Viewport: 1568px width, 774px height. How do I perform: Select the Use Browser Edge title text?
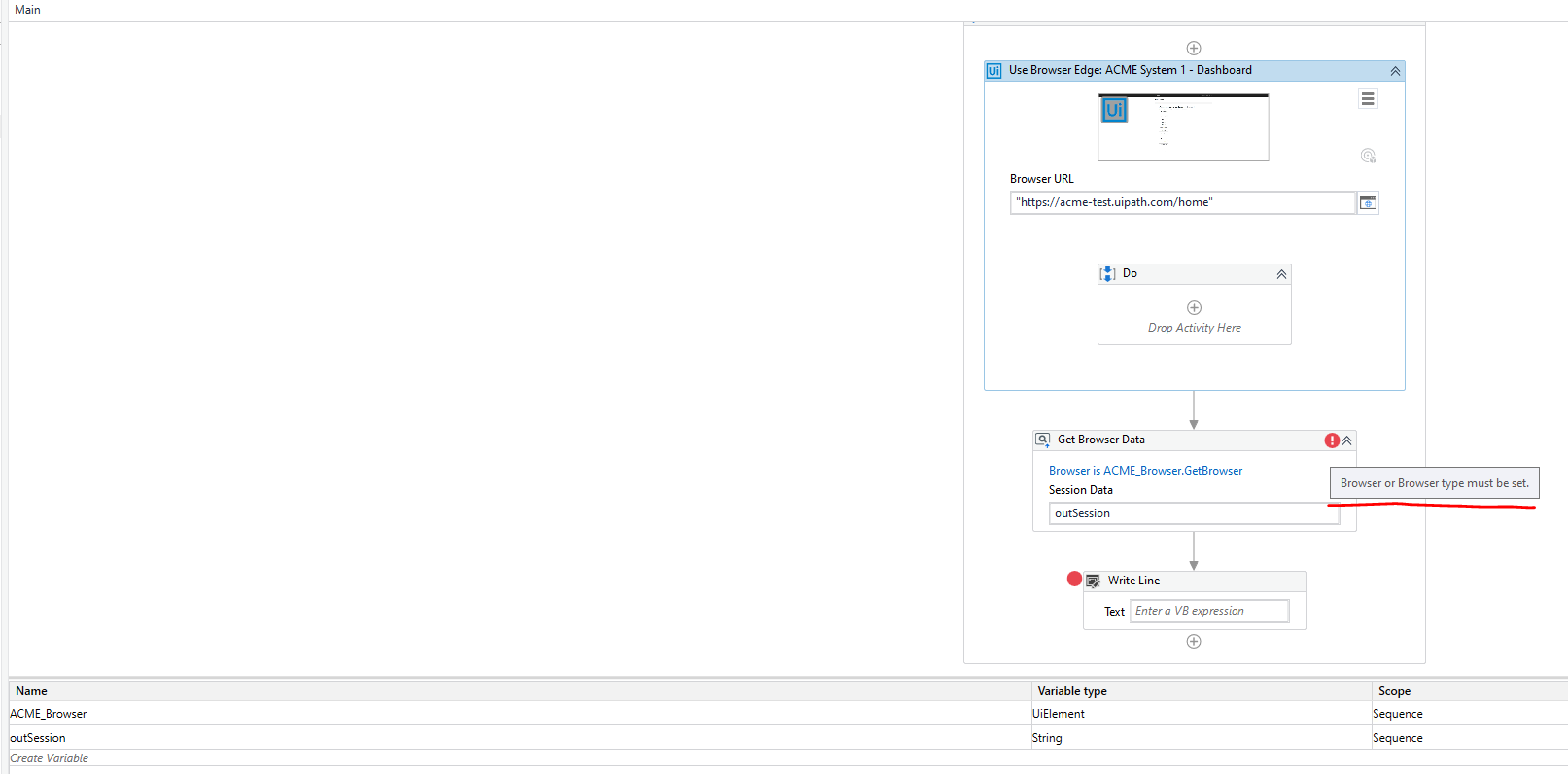[1130, 70]
